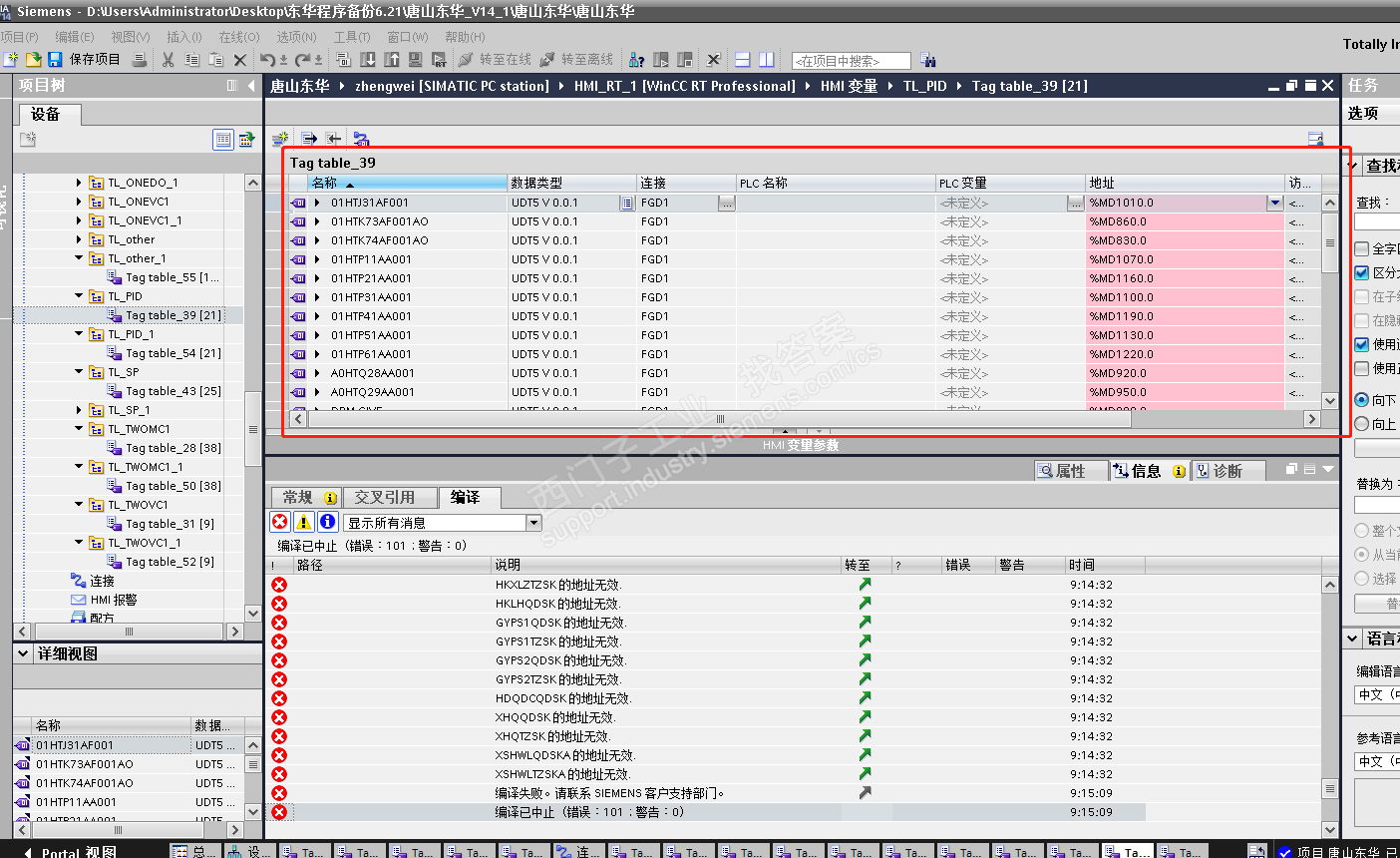Image resolution: width=1400 pixels, height=858 pixels.
Task: Collapse the TL_PID tree folder
Action: 79,296
